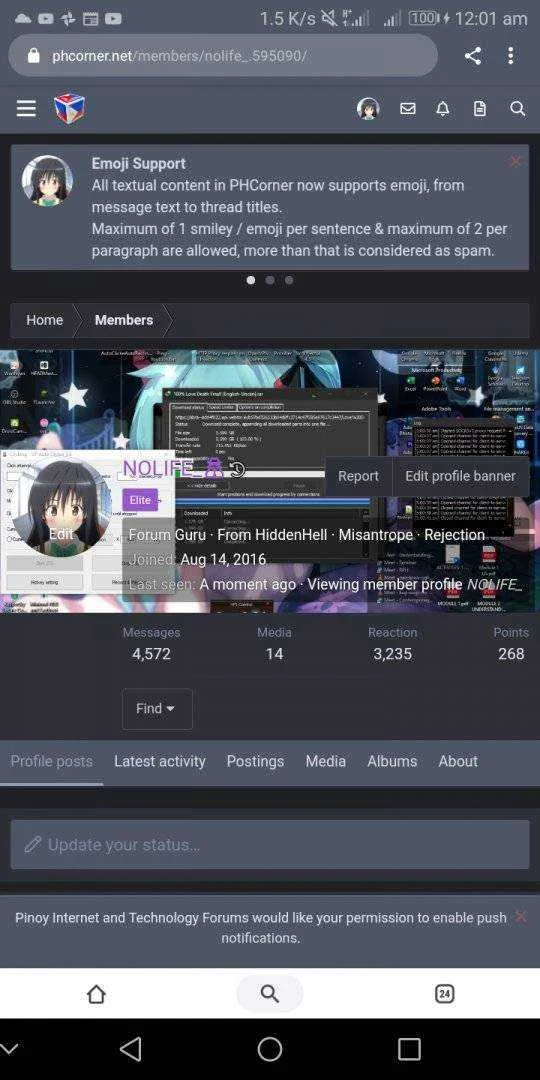Tap the browser share icon
540x1080 pixels.
(472, 56)
